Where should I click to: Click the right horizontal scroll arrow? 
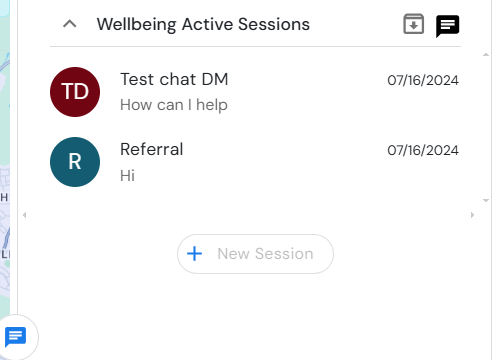[472, 215]
